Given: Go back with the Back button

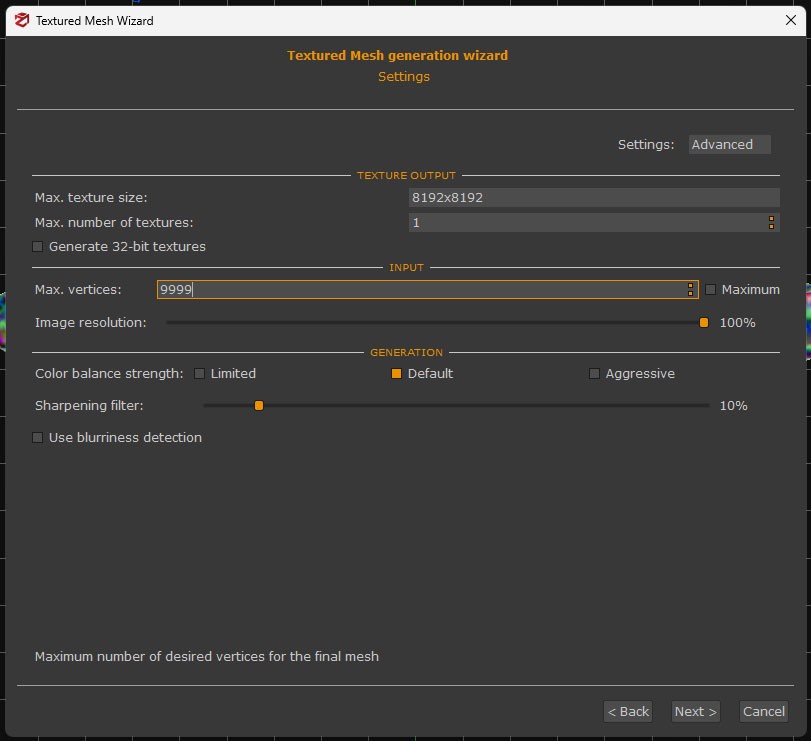Looking at the screenshot, I should (x=628, y=712).
